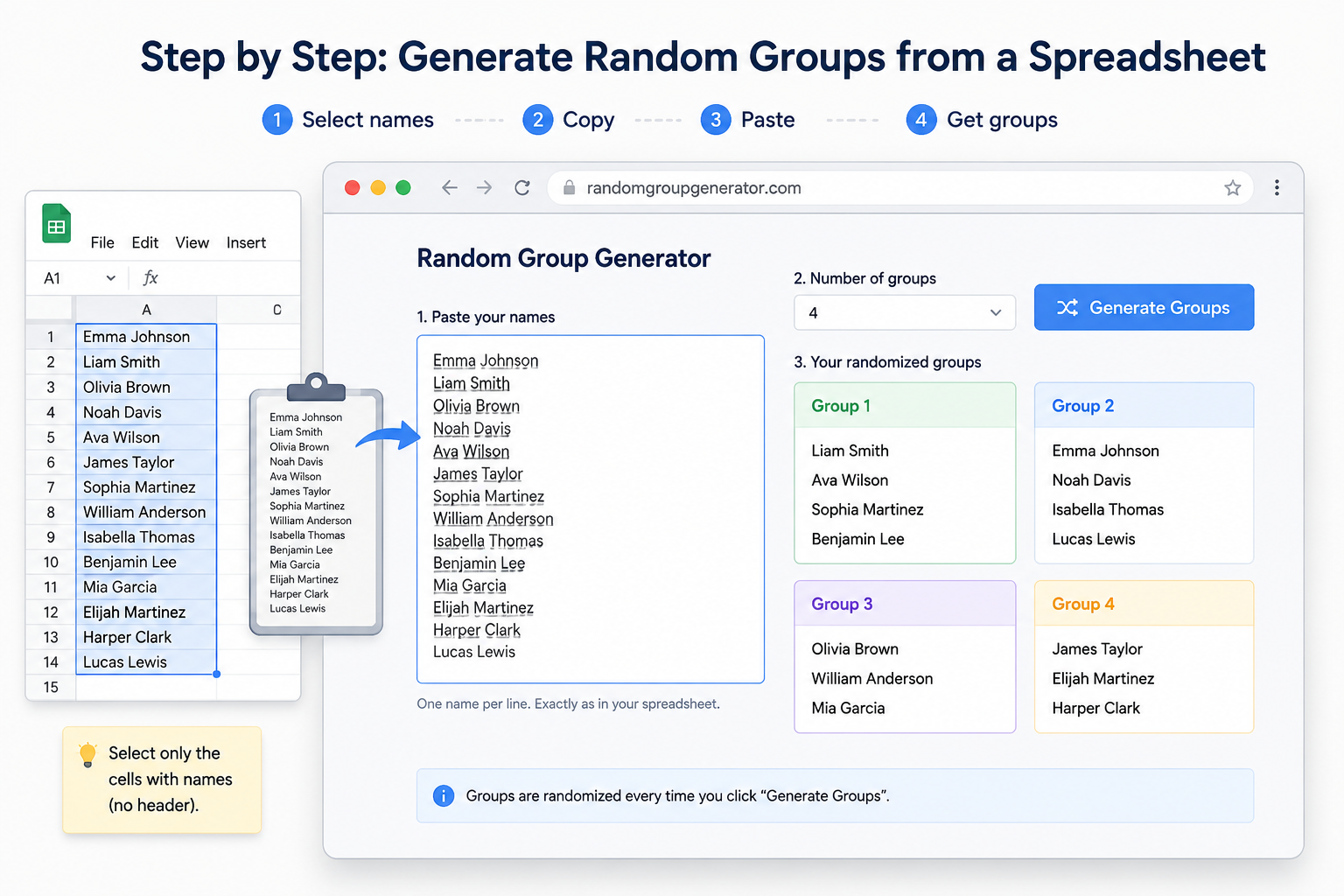This screenshot has height=896, width=1344.
Task: Expand the A1 name box dropdown
Action: pos(111,278)
